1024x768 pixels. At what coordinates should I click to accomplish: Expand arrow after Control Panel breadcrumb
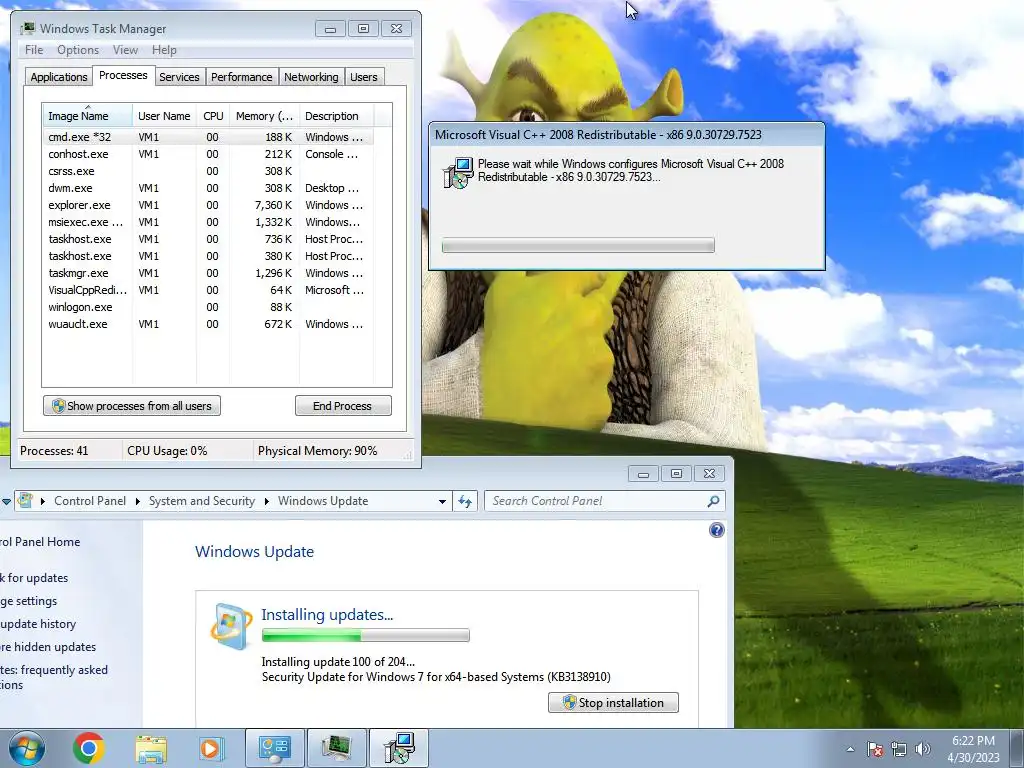(138, 502)
